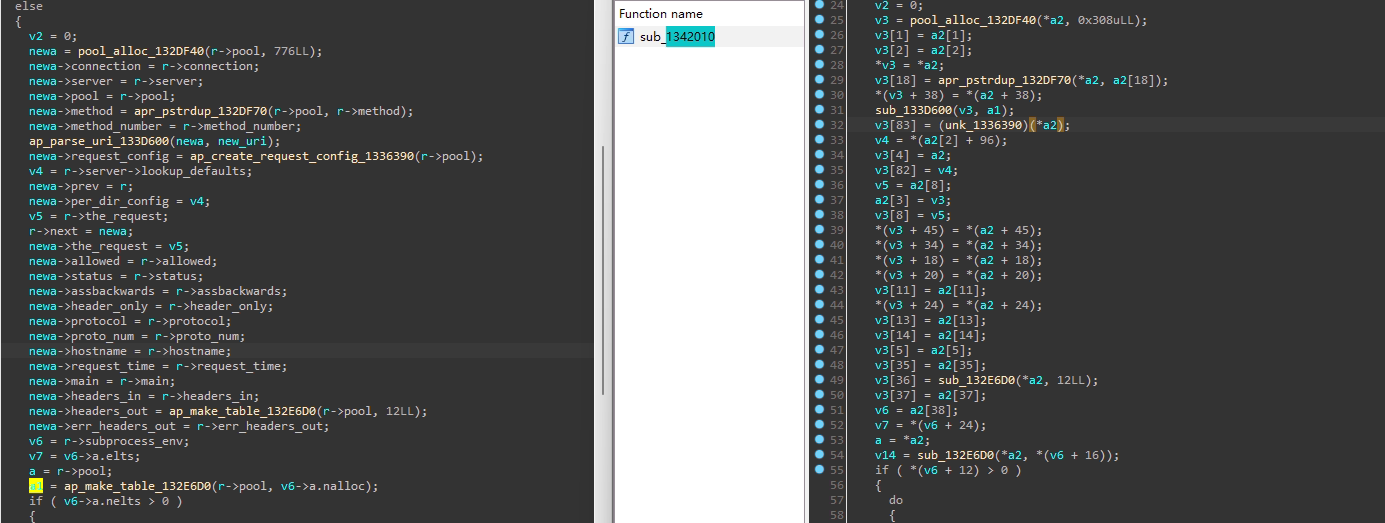
Task: Toggle breakpoint on line 35
Action: (819, 170)
